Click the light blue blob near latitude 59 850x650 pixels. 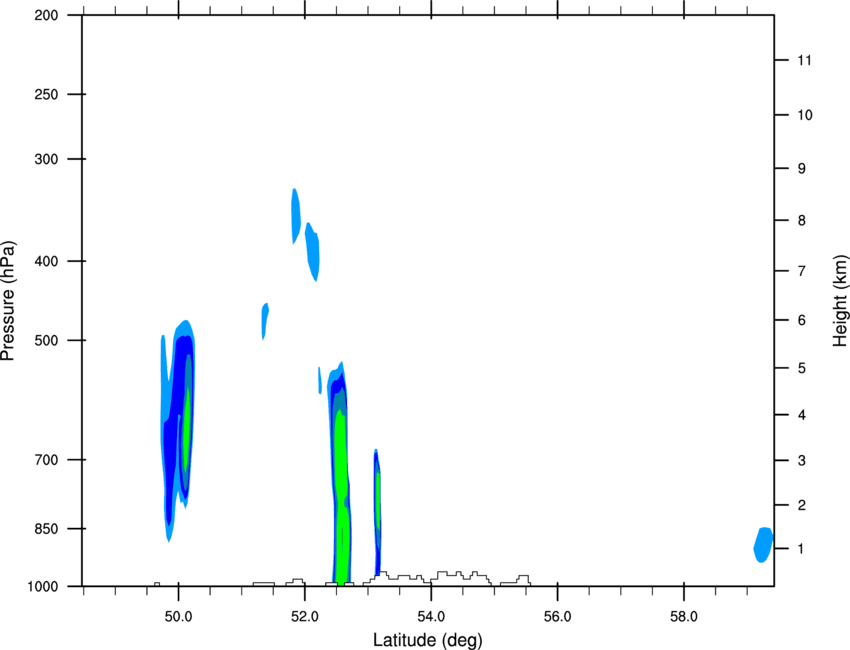763,545
